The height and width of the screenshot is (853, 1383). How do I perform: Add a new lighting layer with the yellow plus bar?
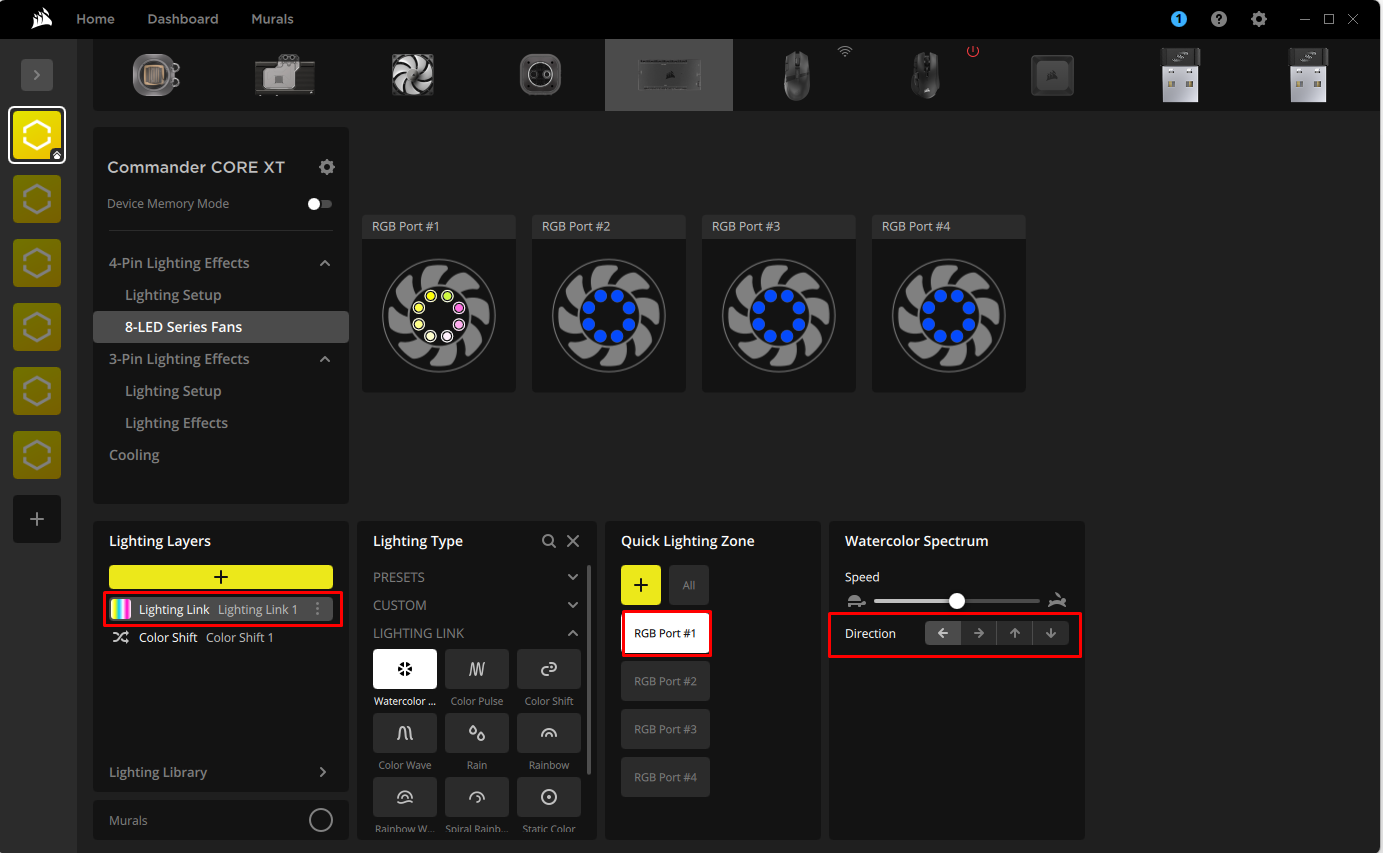[221, 577]
